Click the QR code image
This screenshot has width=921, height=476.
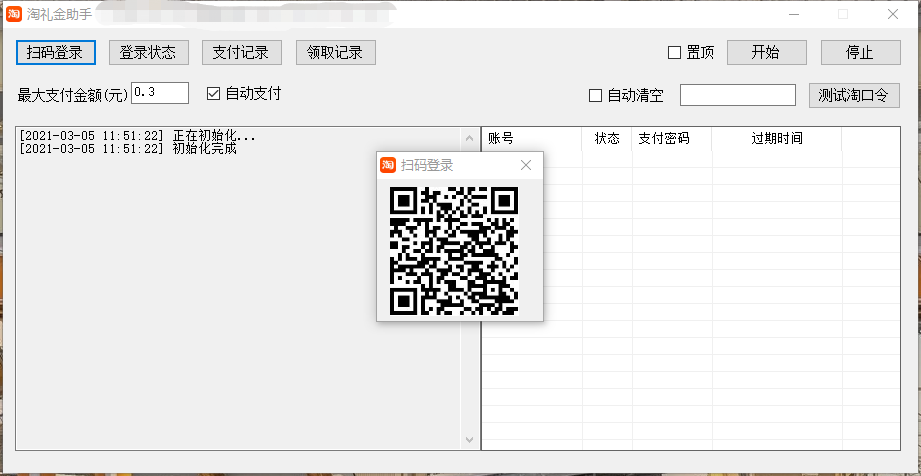(454, 251)
